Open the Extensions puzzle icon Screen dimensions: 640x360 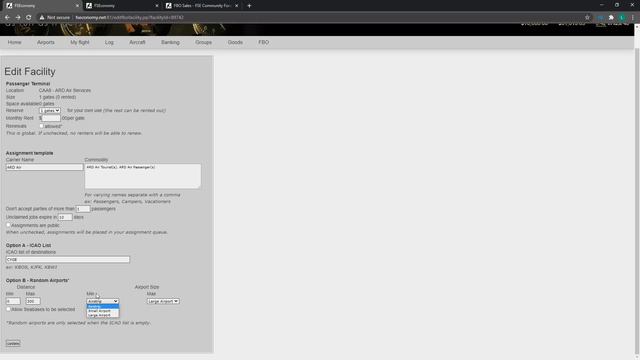[611, 18]
